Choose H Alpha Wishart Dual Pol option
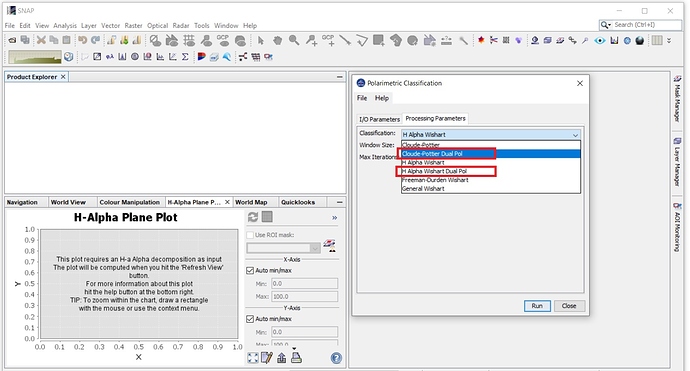 pos(491,171)
